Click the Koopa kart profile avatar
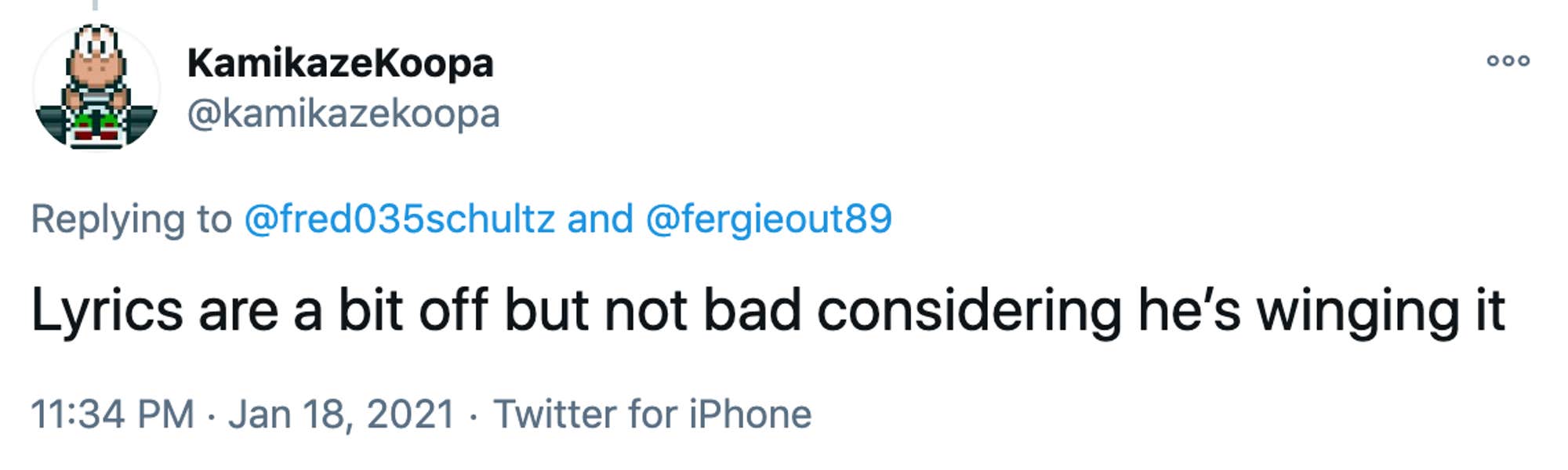Image resolution: width=1568 pixels, height=470 pixels. (96, 86)
